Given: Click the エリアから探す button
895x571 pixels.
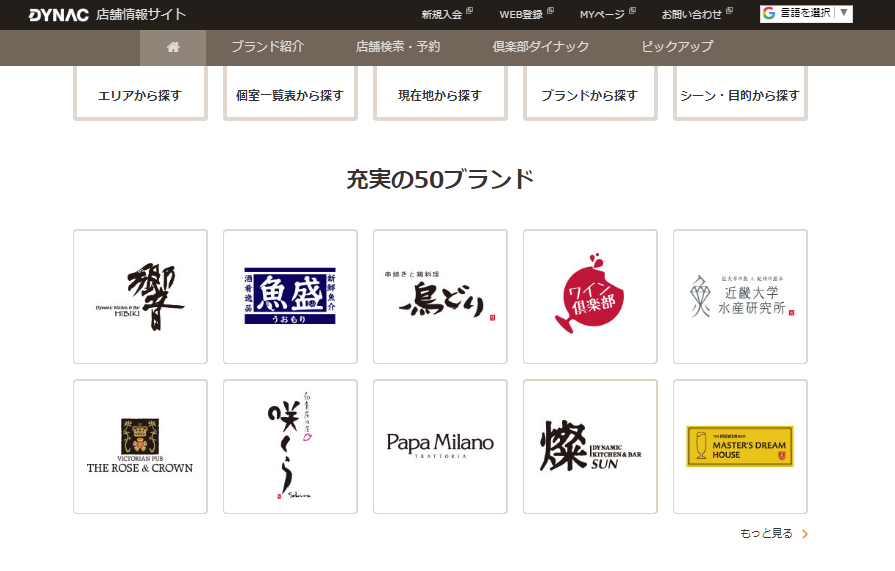Looking at the screenshot, I should point(140,95).
